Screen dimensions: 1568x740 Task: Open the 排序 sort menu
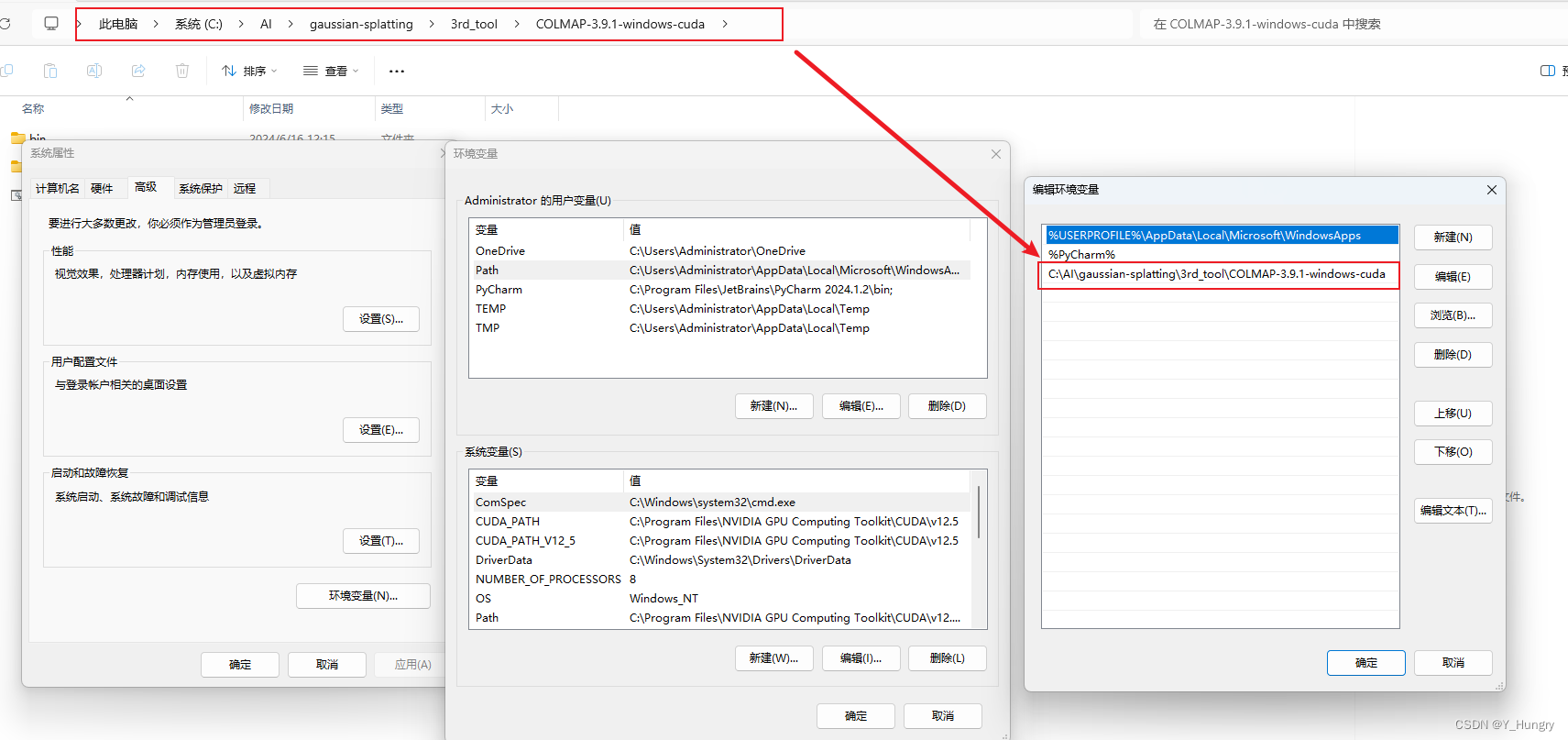click(249, 71)
